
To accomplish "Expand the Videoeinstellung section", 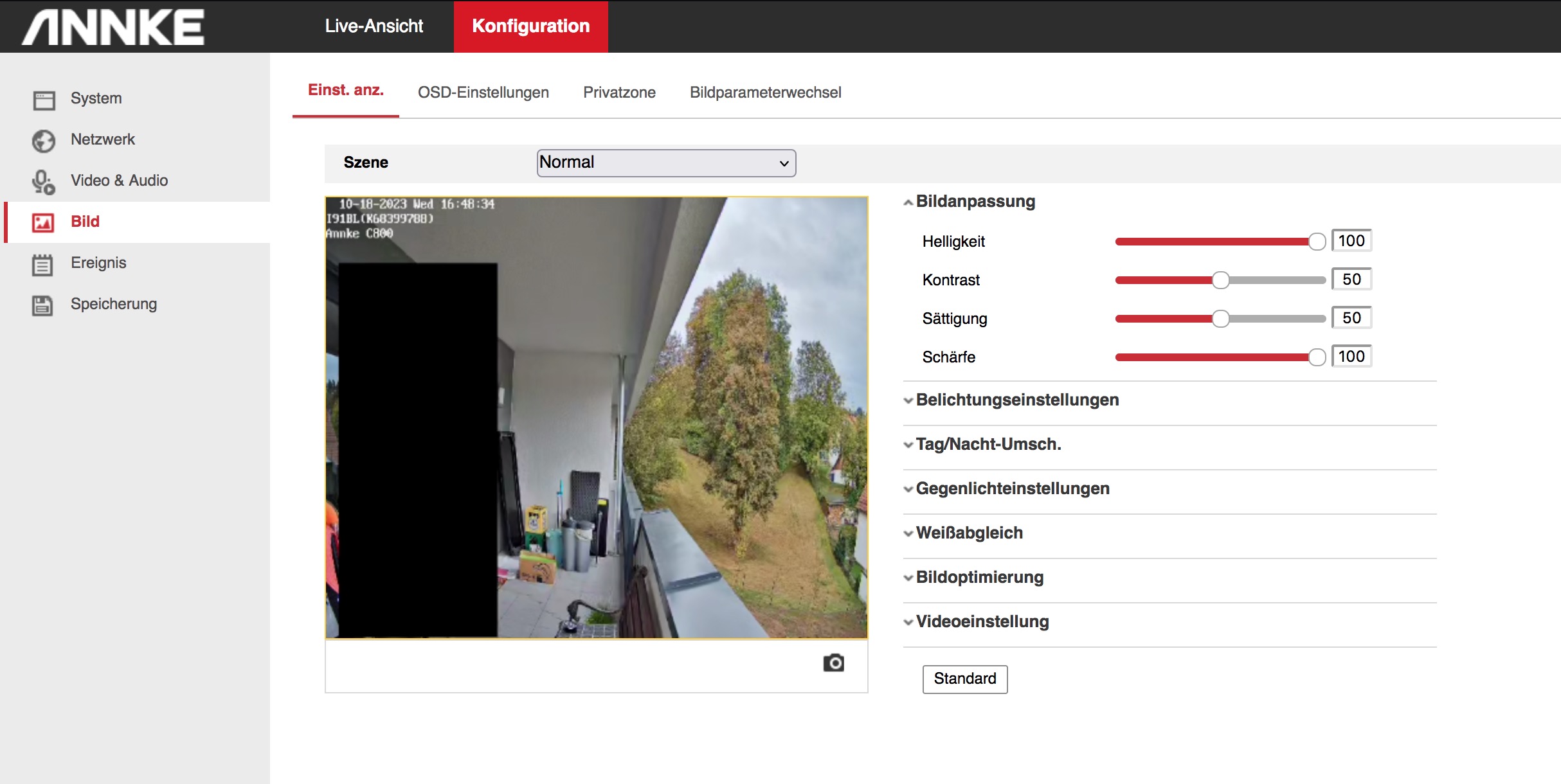I will tap(981, 622).
